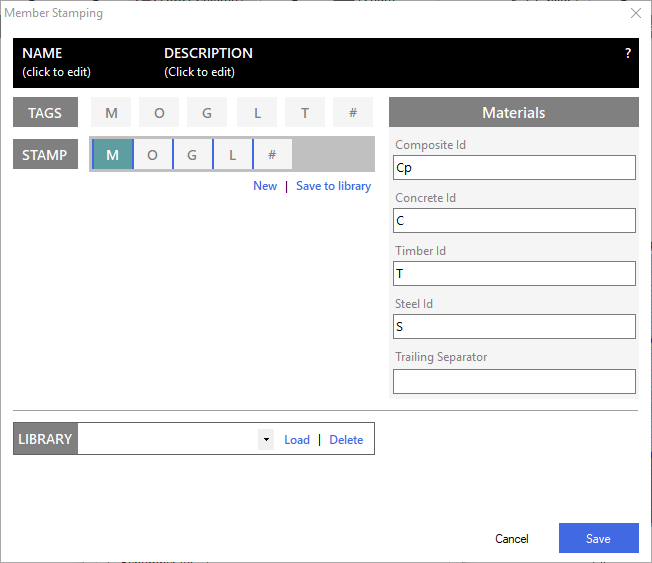Expand the LIBRARY dropdown arrow
Screen dimensions: 652x563
[265, 439]
